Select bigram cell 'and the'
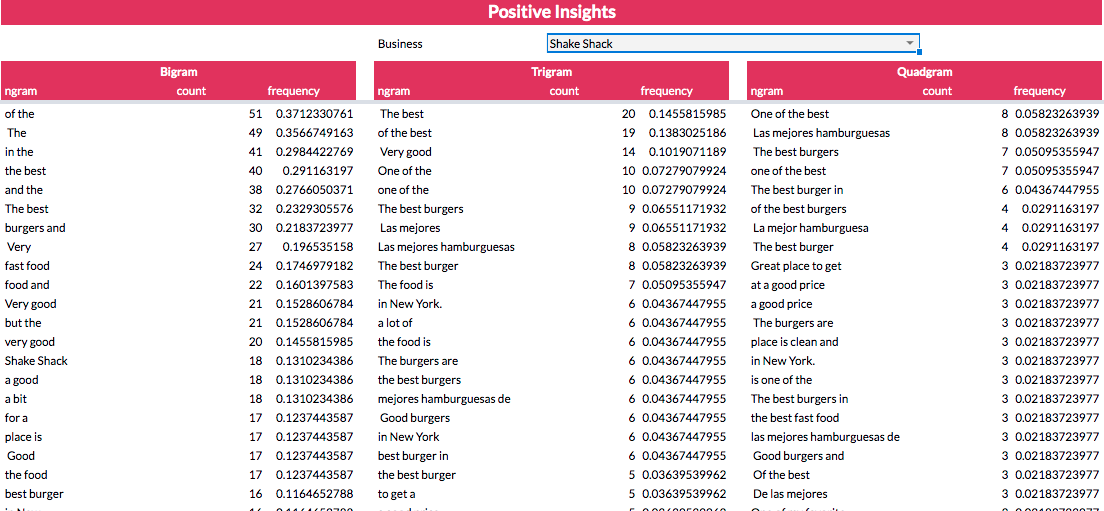This screenshot has height=511, width=1104. coord(23,190)
